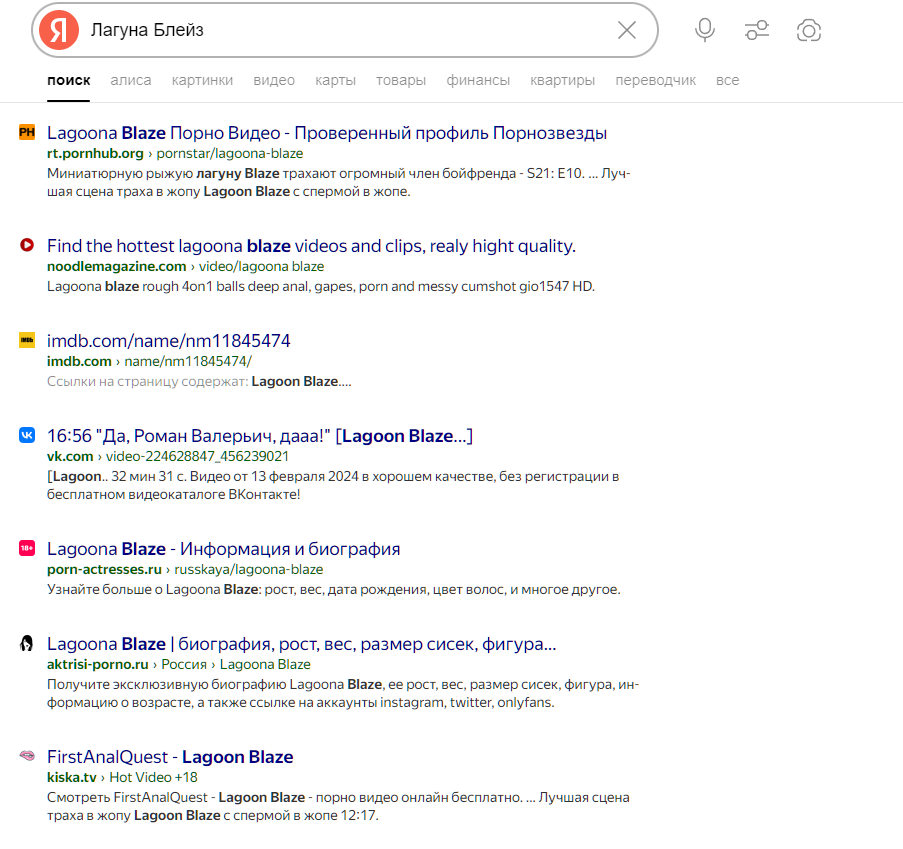The height and width of the screenshot is (849, 903).
Task: Open the финансы tab
Action: pyautogui.click(x=478, y=80)
